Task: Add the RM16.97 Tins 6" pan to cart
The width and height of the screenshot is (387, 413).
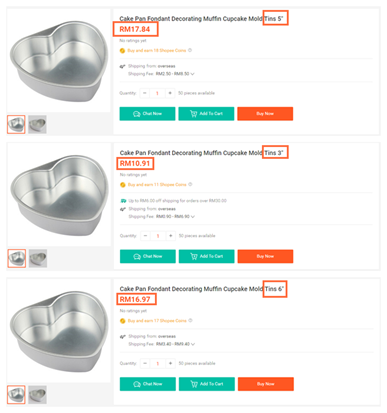Action: (207, 384)
